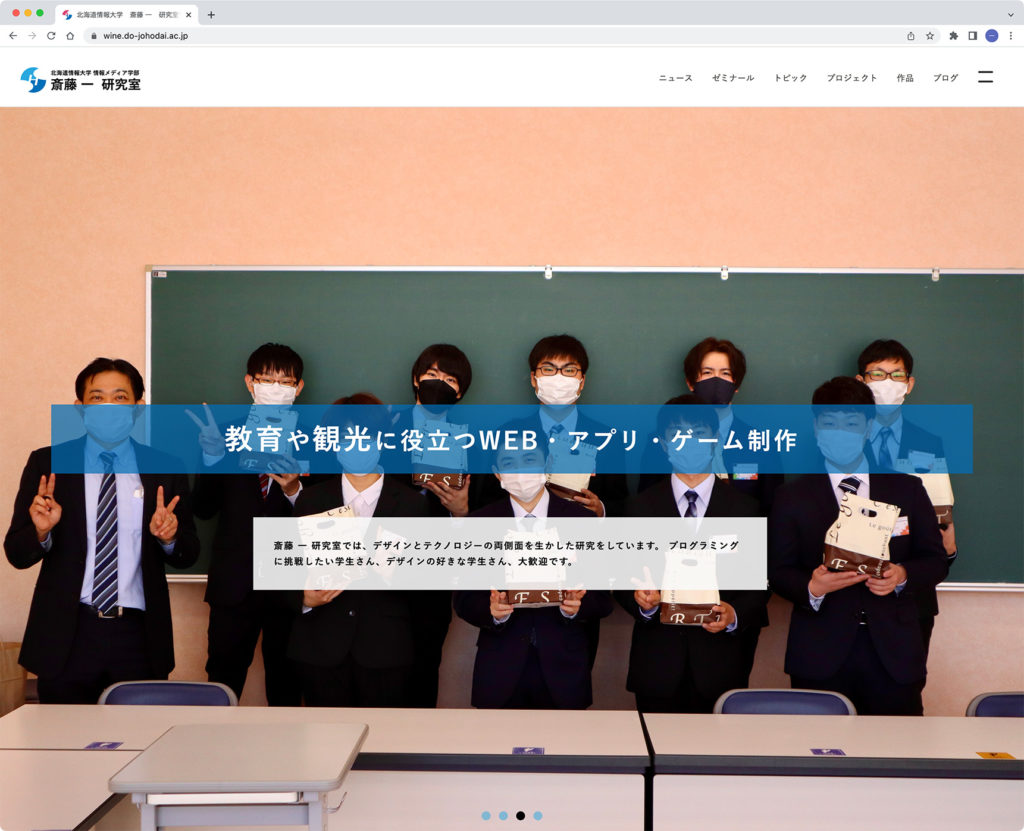Open the share icon in address bar
This screenshot has width=1024, height=831.
pos(911,35)
